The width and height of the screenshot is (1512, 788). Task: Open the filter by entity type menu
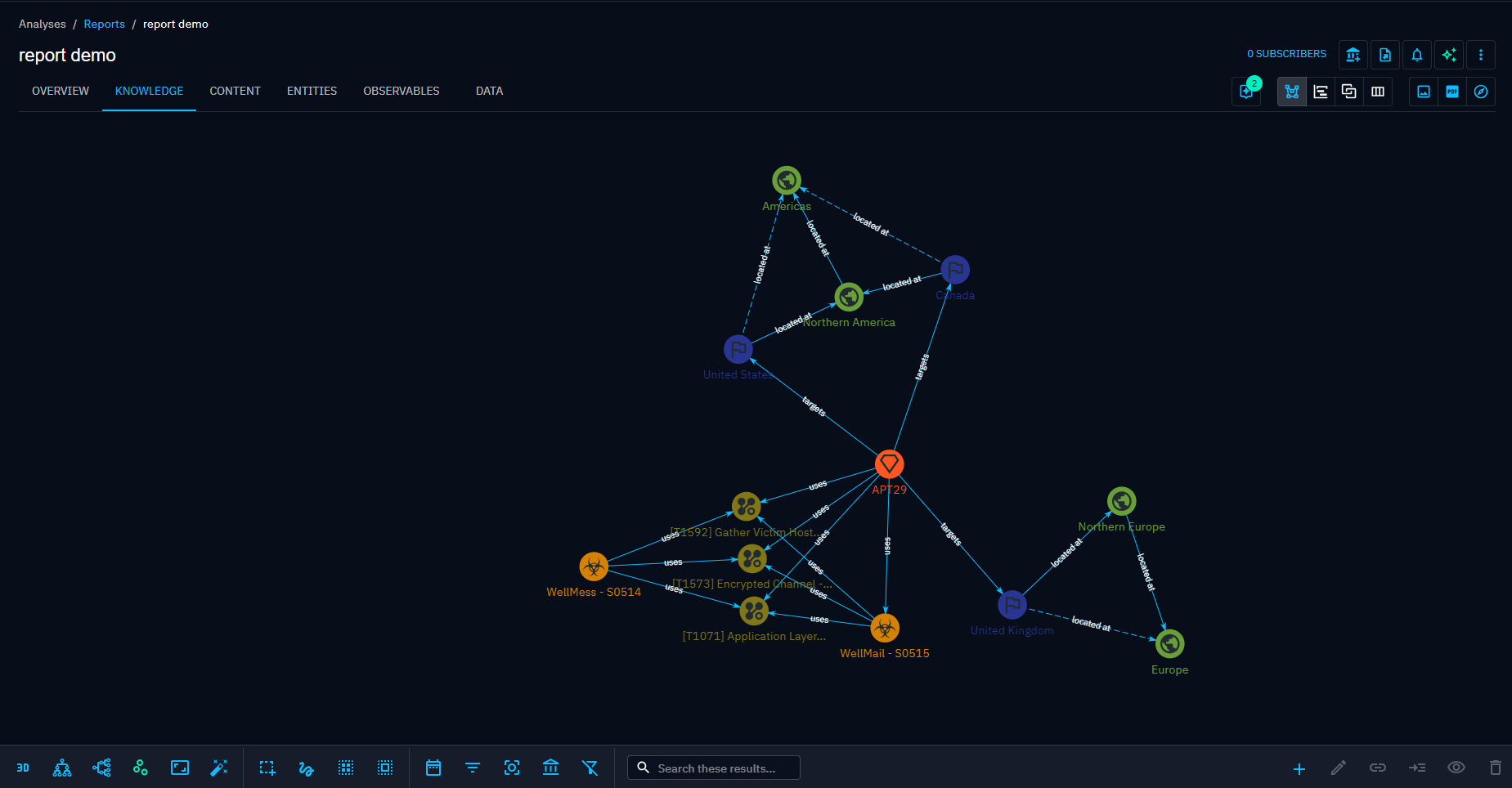click(473, 768)
